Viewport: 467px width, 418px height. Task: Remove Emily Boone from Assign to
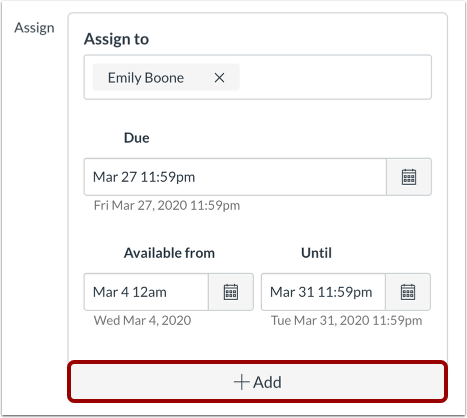tap(219, 78)
